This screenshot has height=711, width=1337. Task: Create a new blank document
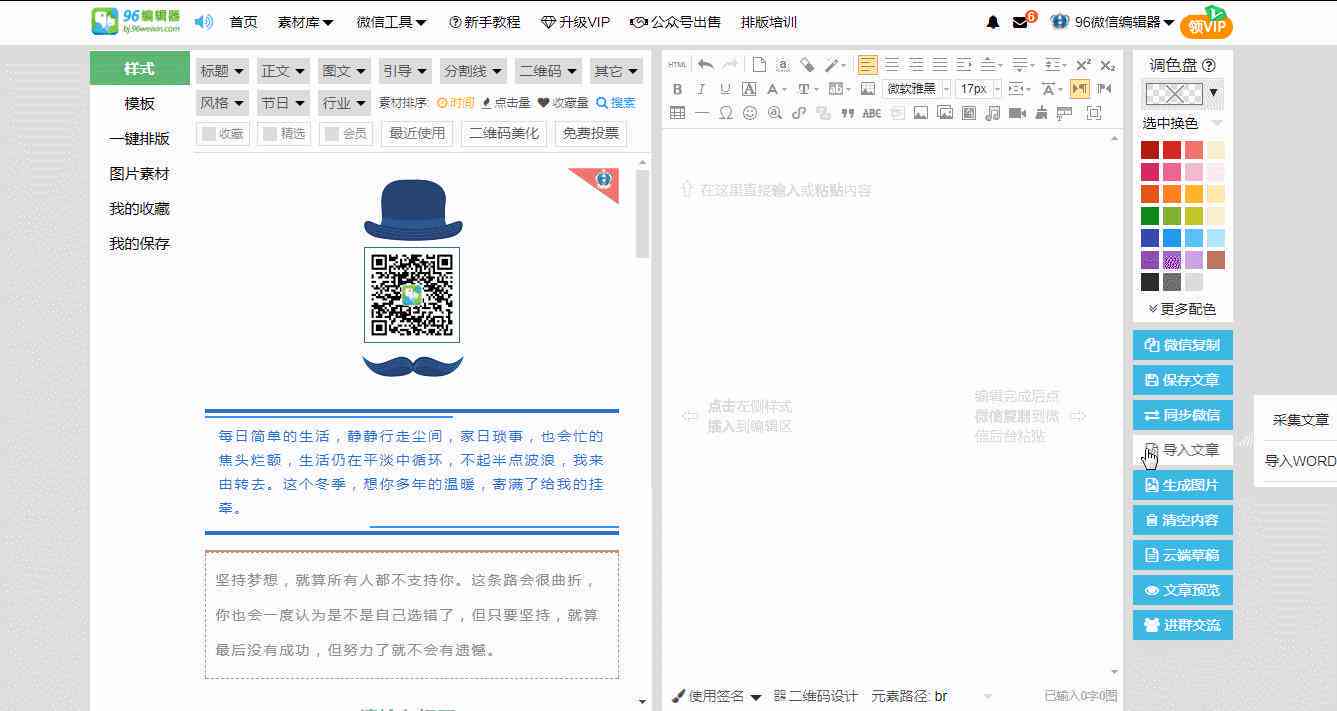coord(759,65)
